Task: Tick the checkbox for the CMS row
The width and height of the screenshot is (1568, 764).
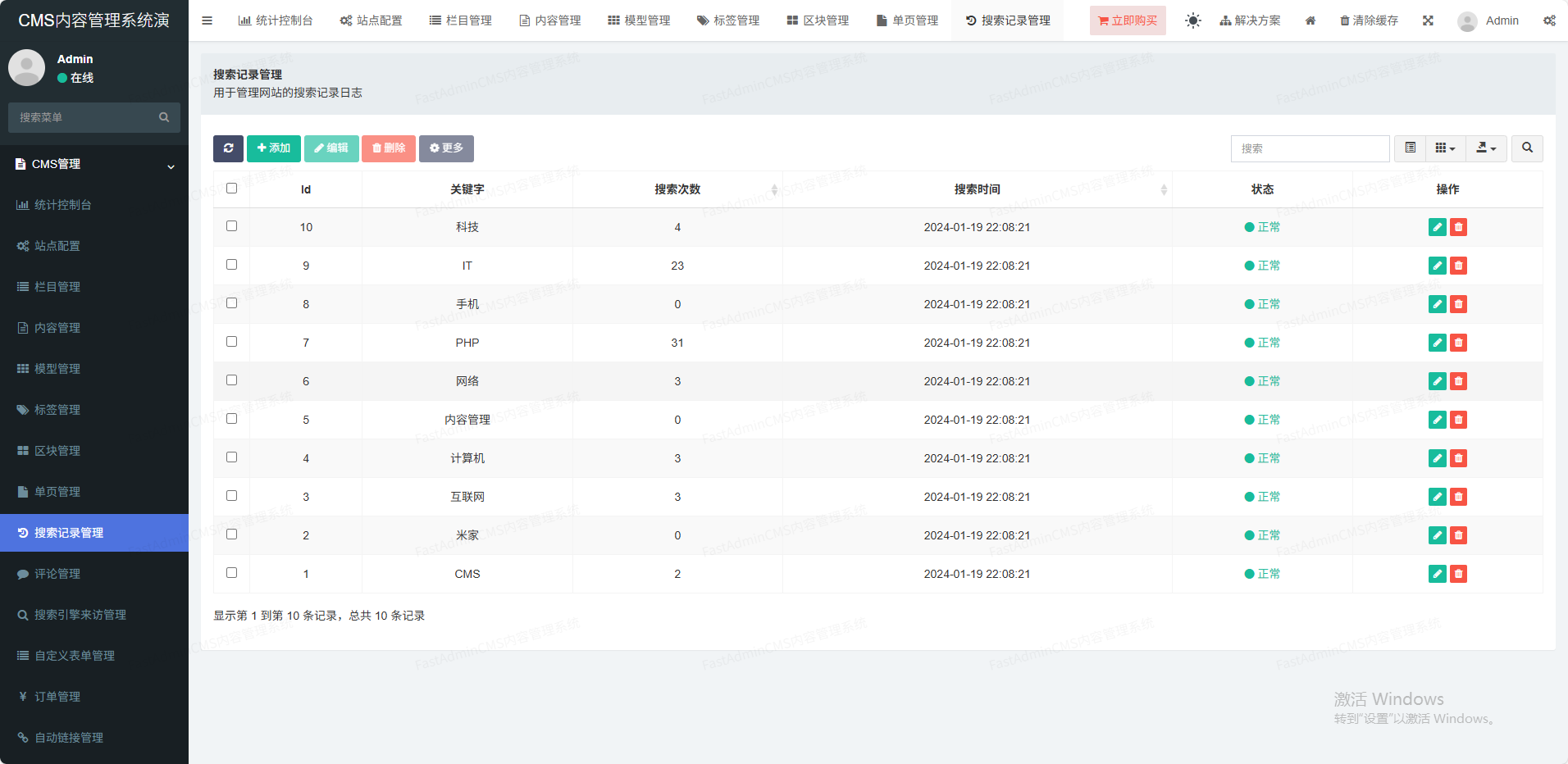Action: [x=231, y=573]
